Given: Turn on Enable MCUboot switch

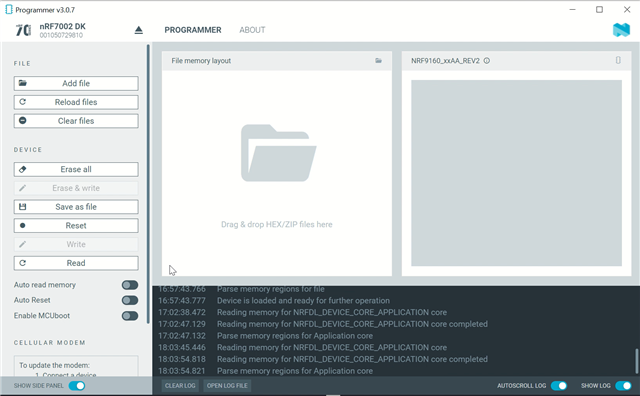Looking at the screenshot, I should pos(130,316).
